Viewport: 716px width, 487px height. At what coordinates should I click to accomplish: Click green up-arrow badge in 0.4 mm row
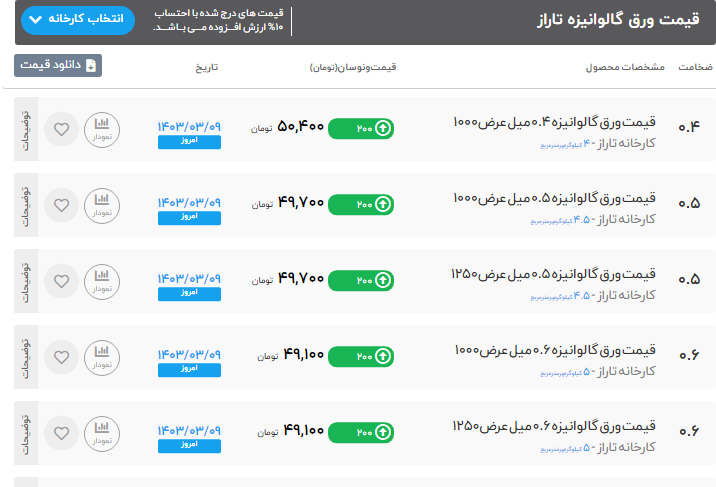click(x=360, y=128)
